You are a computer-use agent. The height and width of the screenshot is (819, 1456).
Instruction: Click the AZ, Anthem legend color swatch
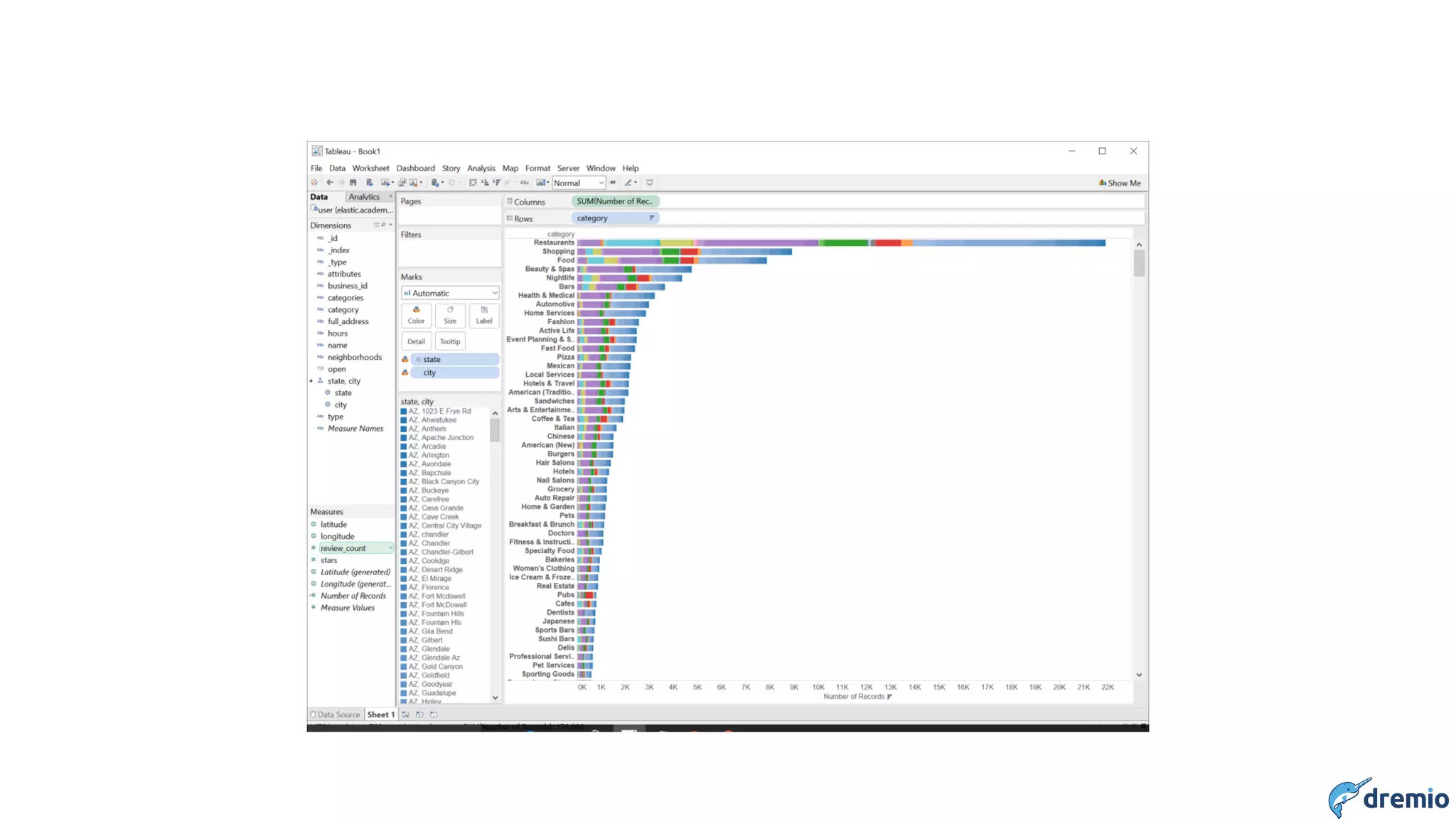[x=404, y=429]
